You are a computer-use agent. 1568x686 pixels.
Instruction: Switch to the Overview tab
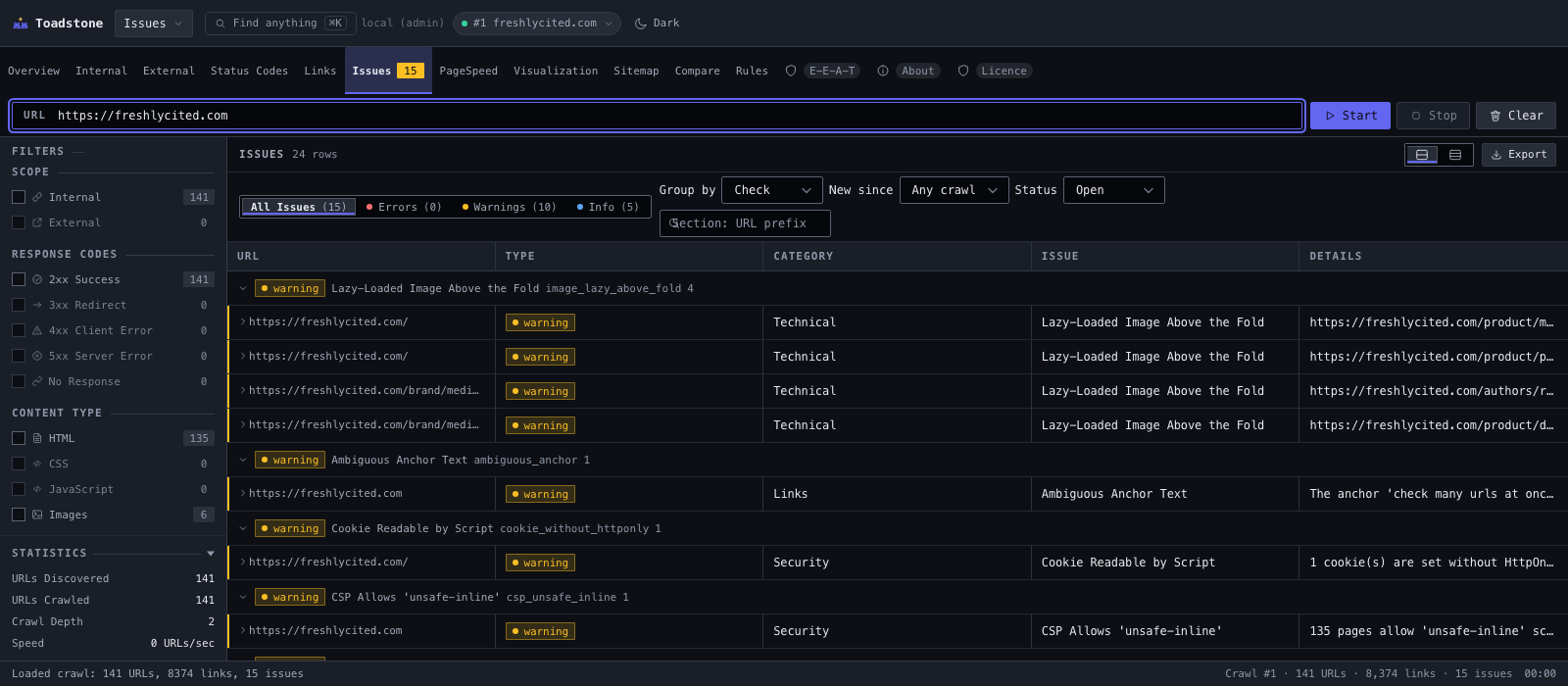(33, 71)
